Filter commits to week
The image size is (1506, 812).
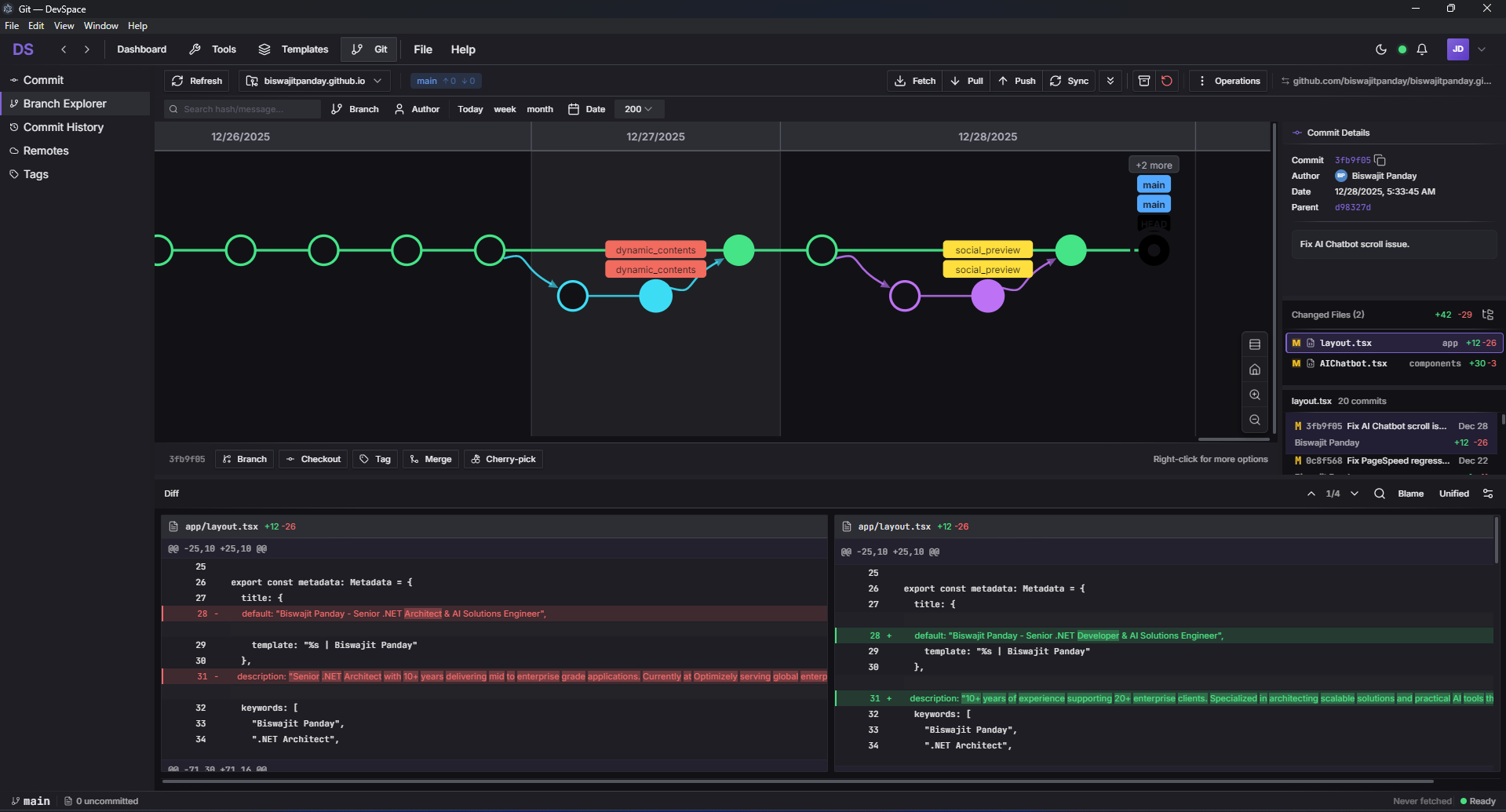pyautogui.click(x=505, y=109)
